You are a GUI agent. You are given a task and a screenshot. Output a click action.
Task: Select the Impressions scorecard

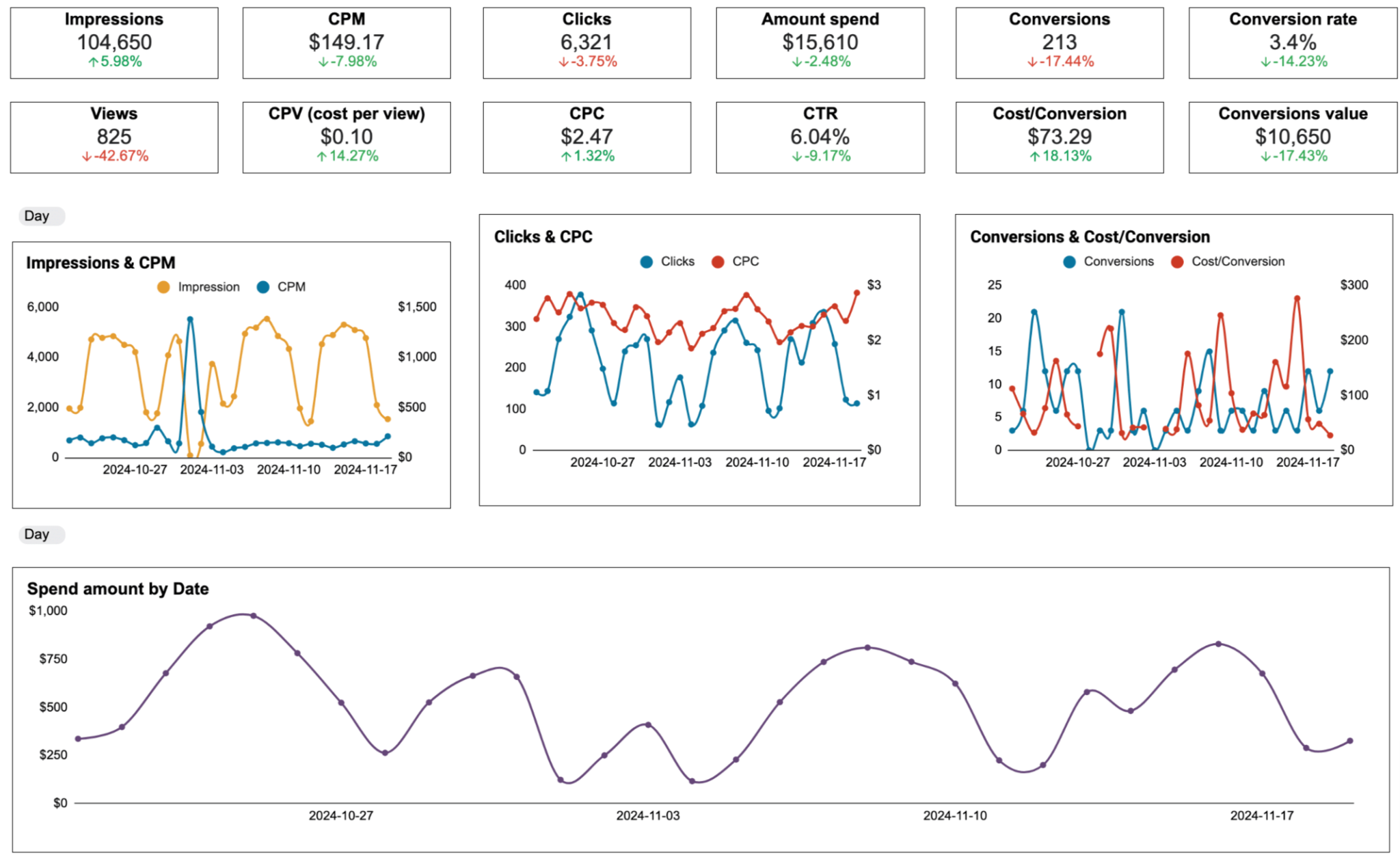coord(114,42)
